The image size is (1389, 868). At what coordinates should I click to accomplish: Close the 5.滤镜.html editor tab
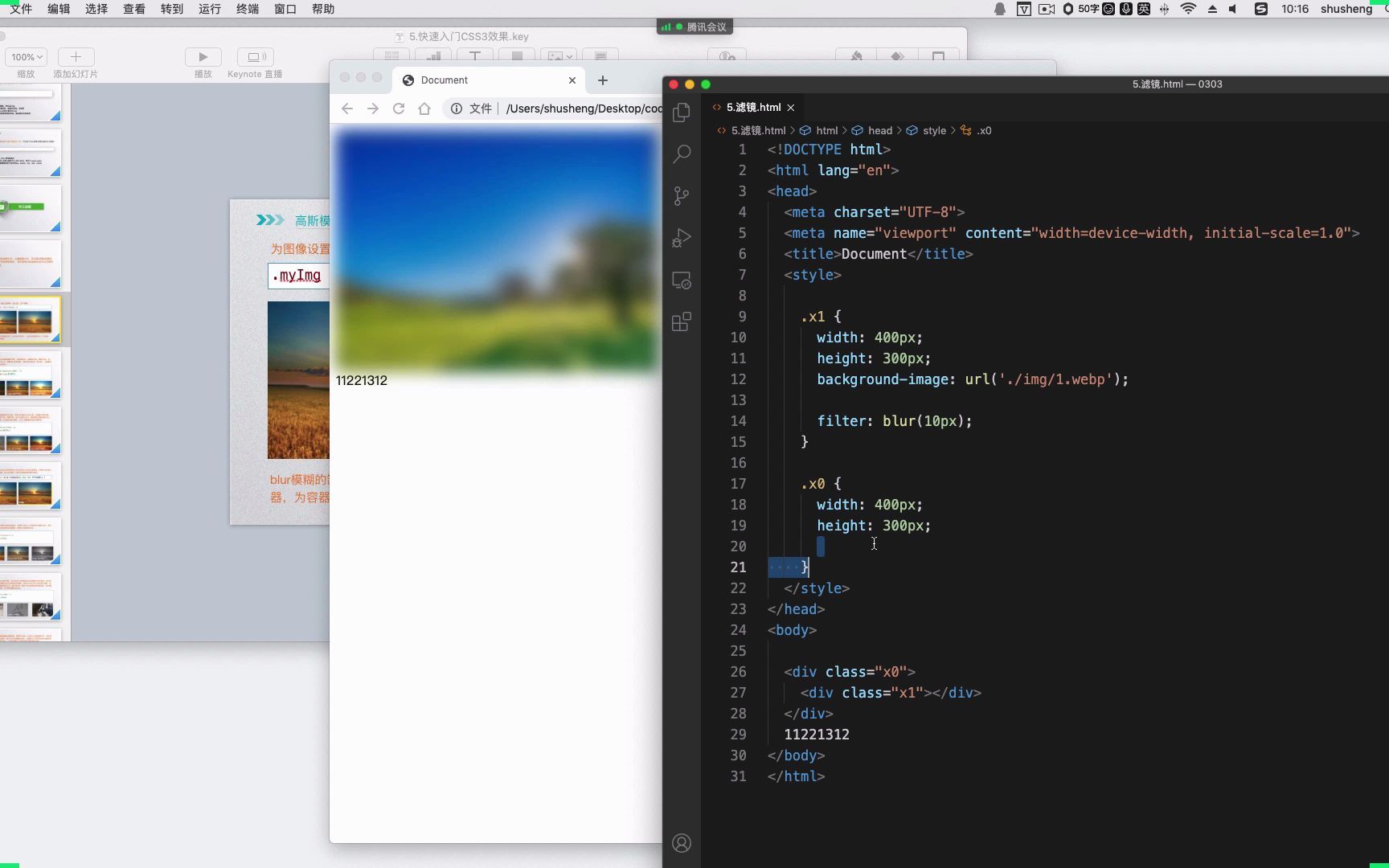[x=791, y=108]
